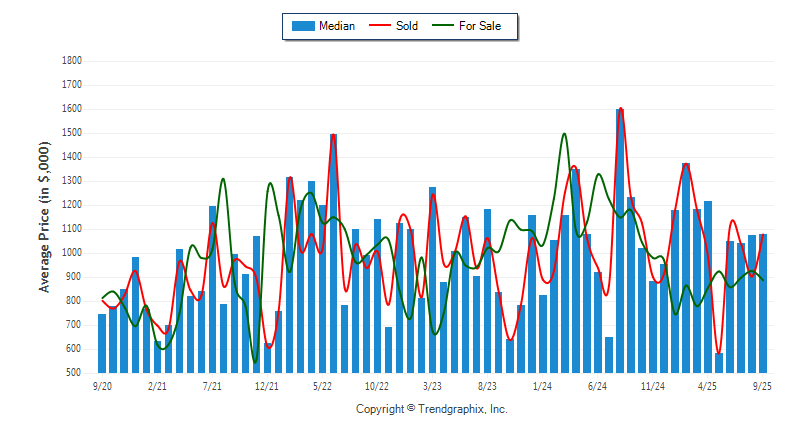Screen dimensions: 800x434
Task: Toggle the For Sale legend label
Action: [x=480, y=26]
